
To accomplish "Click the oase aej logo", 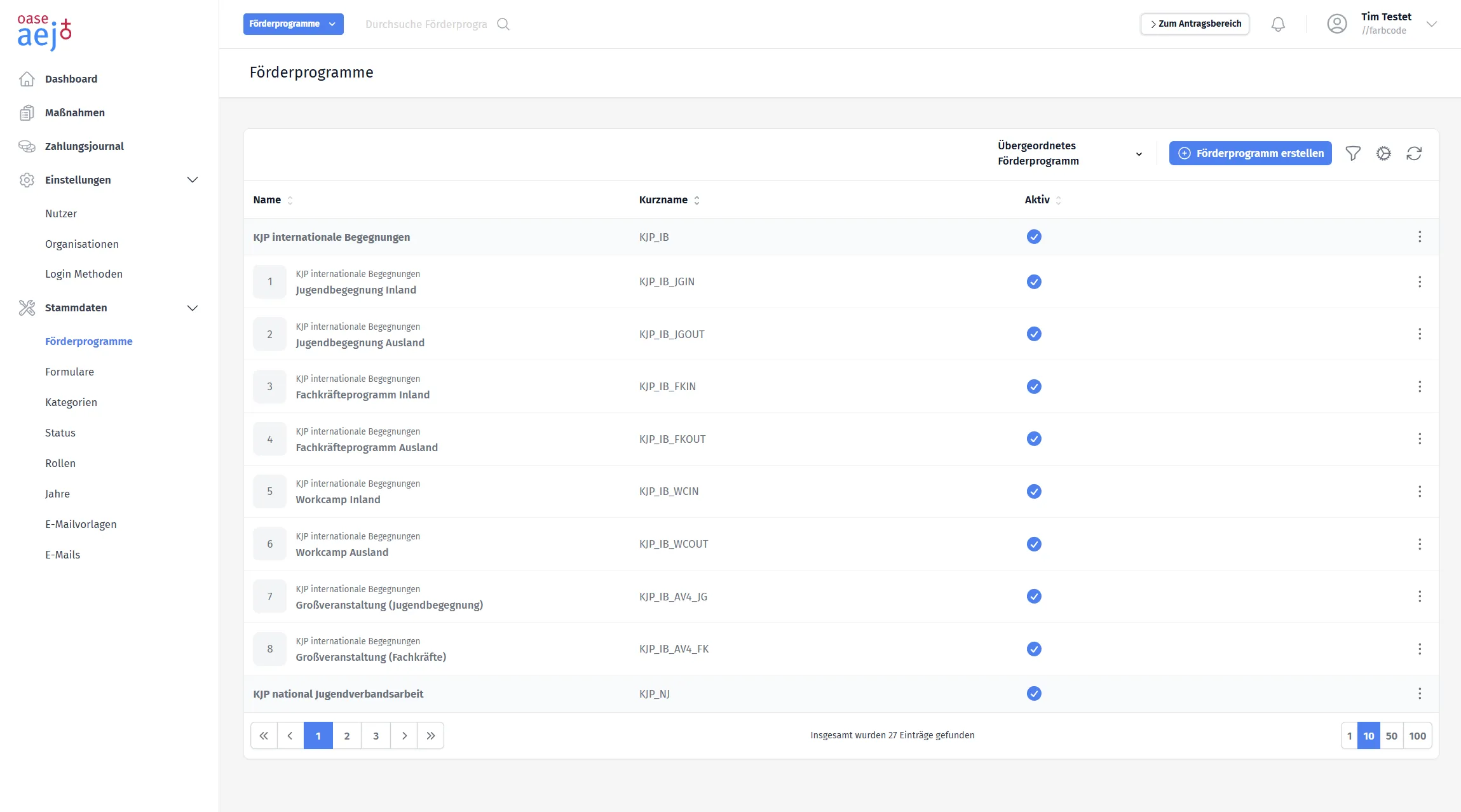I will click(x=44, y=32).
